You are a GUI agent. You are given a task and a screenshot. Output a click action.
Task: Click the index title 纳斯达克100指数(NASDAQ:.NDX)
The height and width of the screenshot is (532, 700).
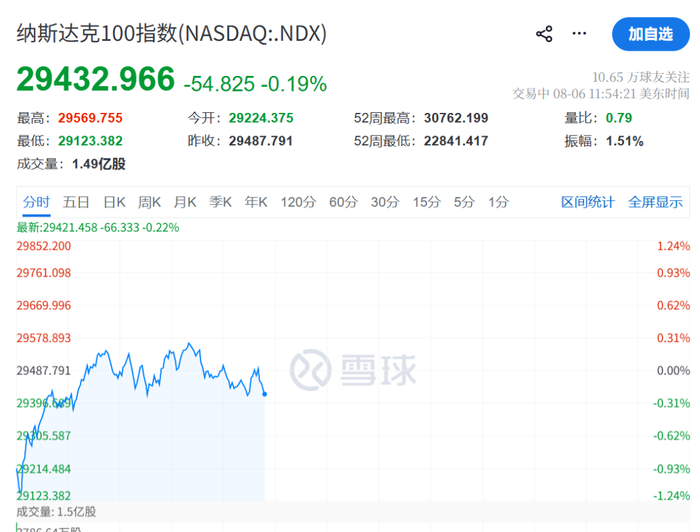(x=172, y=33)
